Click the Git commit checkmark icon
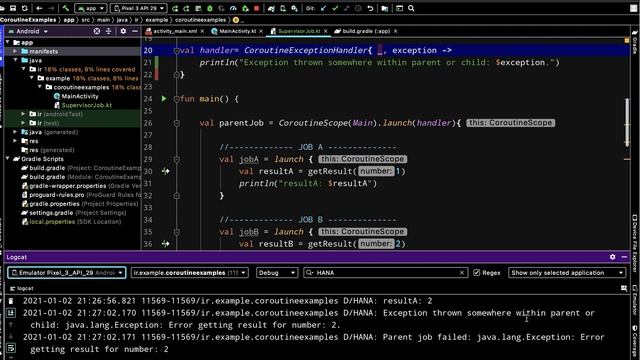The height and width of the screenshot is (360, 640). point(335,8)
